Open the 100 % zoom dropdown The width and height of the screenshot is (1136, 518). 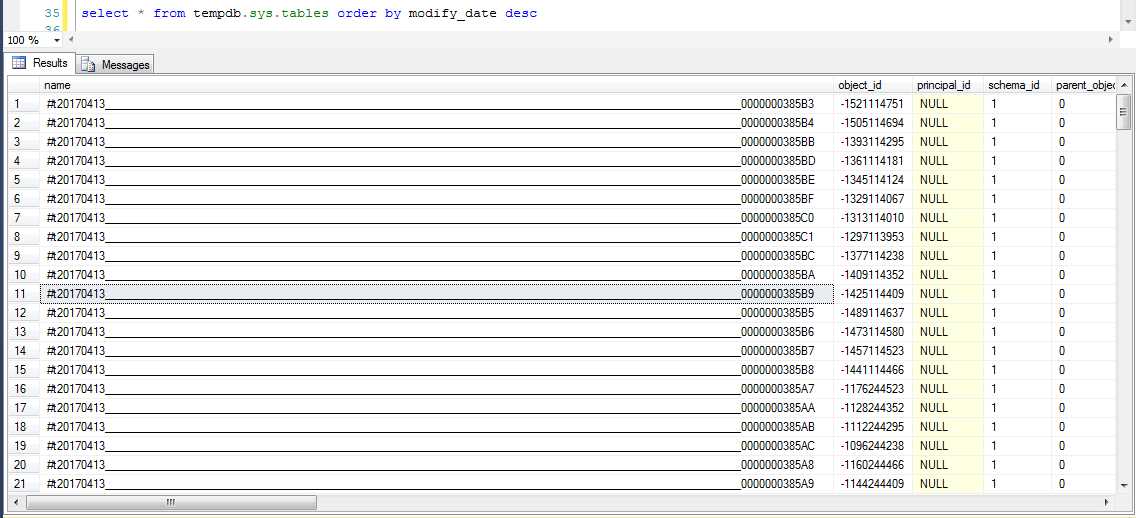(57, 40)
